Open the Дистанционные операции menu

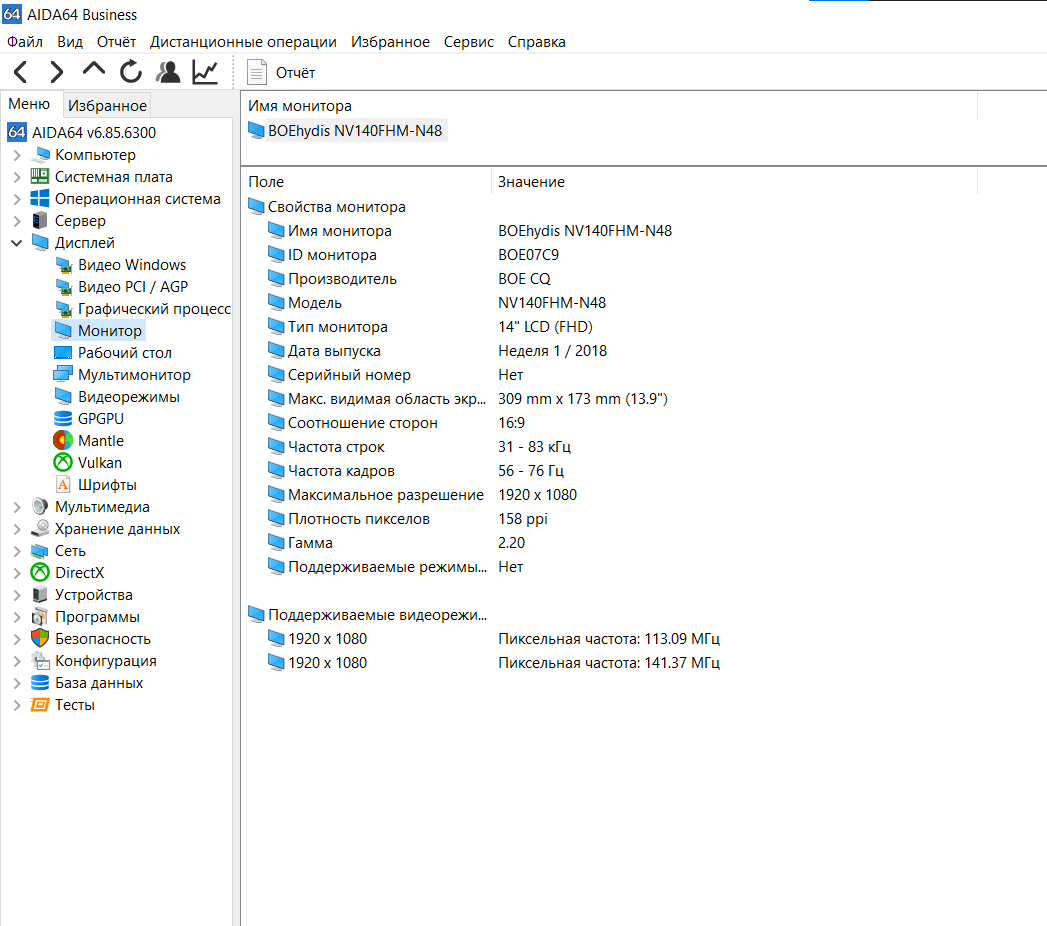coord(243,42)
